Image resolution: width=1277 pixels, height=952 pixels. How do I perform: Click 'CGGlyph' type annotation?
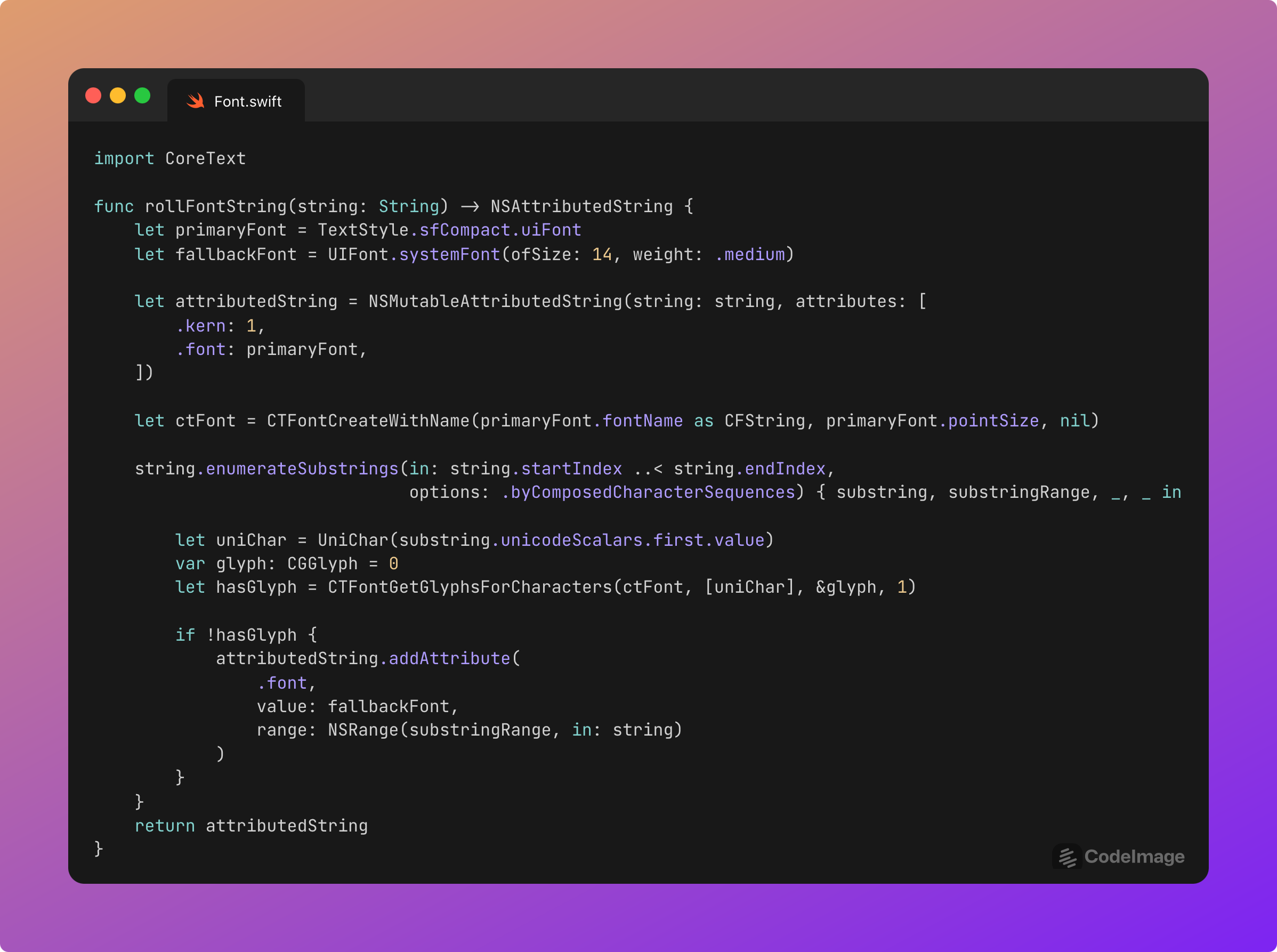(x=322, y=563)
